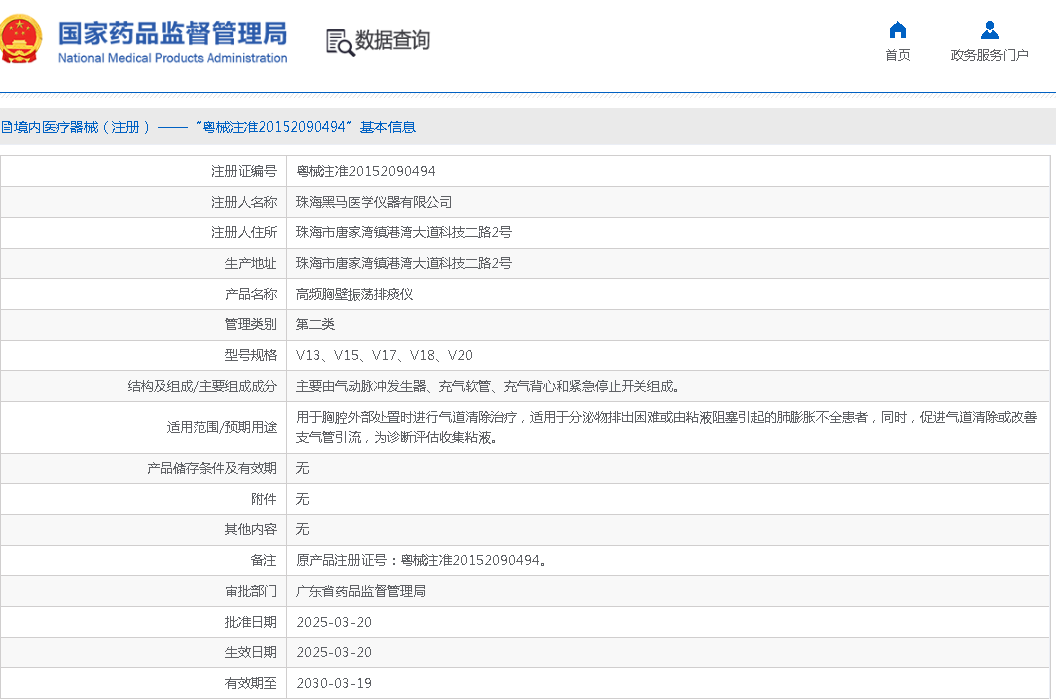
Task: Click the 第二类 management category value
Action: point(315,324)
